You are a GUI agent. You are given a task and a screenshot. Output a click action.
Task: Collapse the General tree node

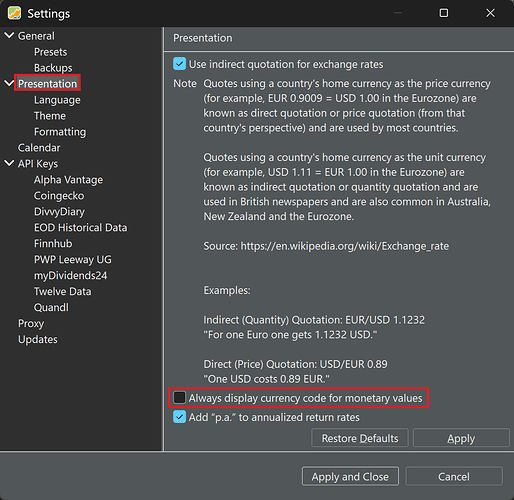pos(9,35)
